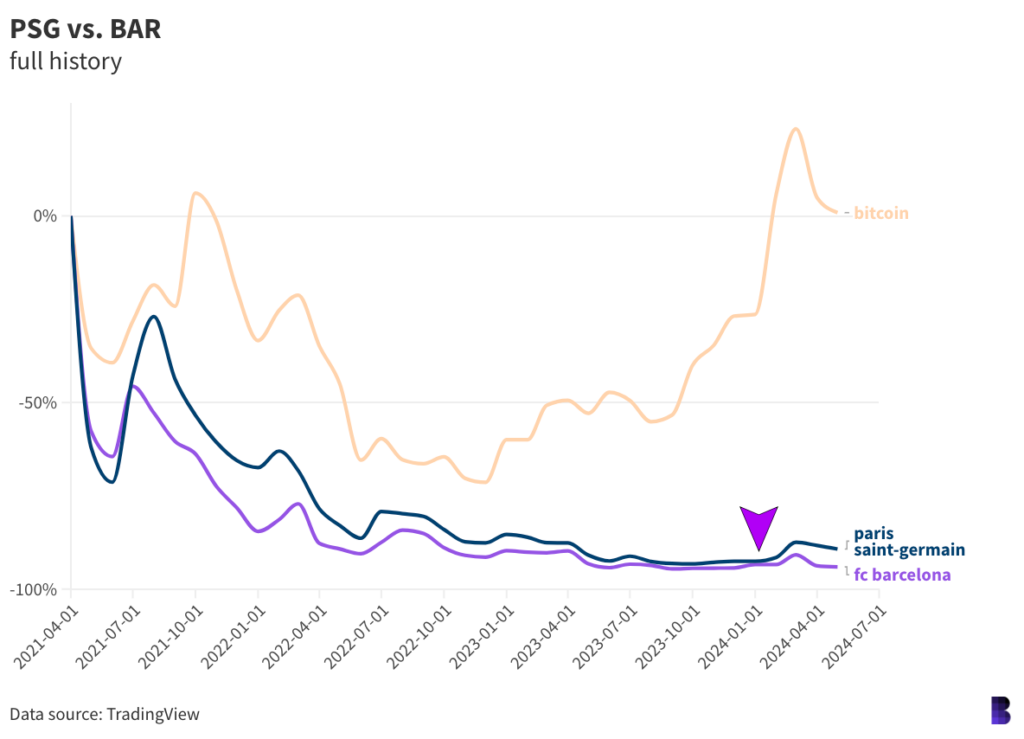Click the highest peak of the bitcoin line

tap(795, 129)
